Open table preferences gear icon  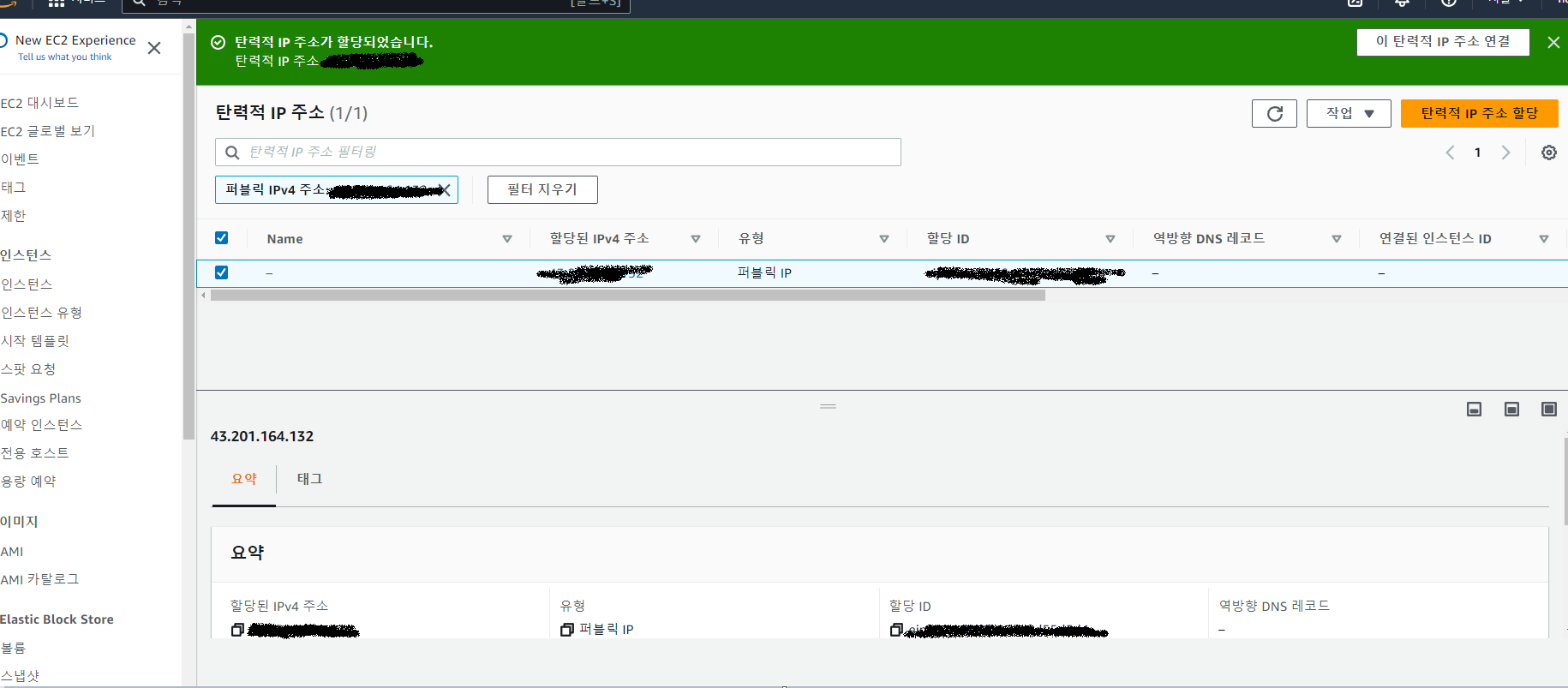pos(1549,153)
